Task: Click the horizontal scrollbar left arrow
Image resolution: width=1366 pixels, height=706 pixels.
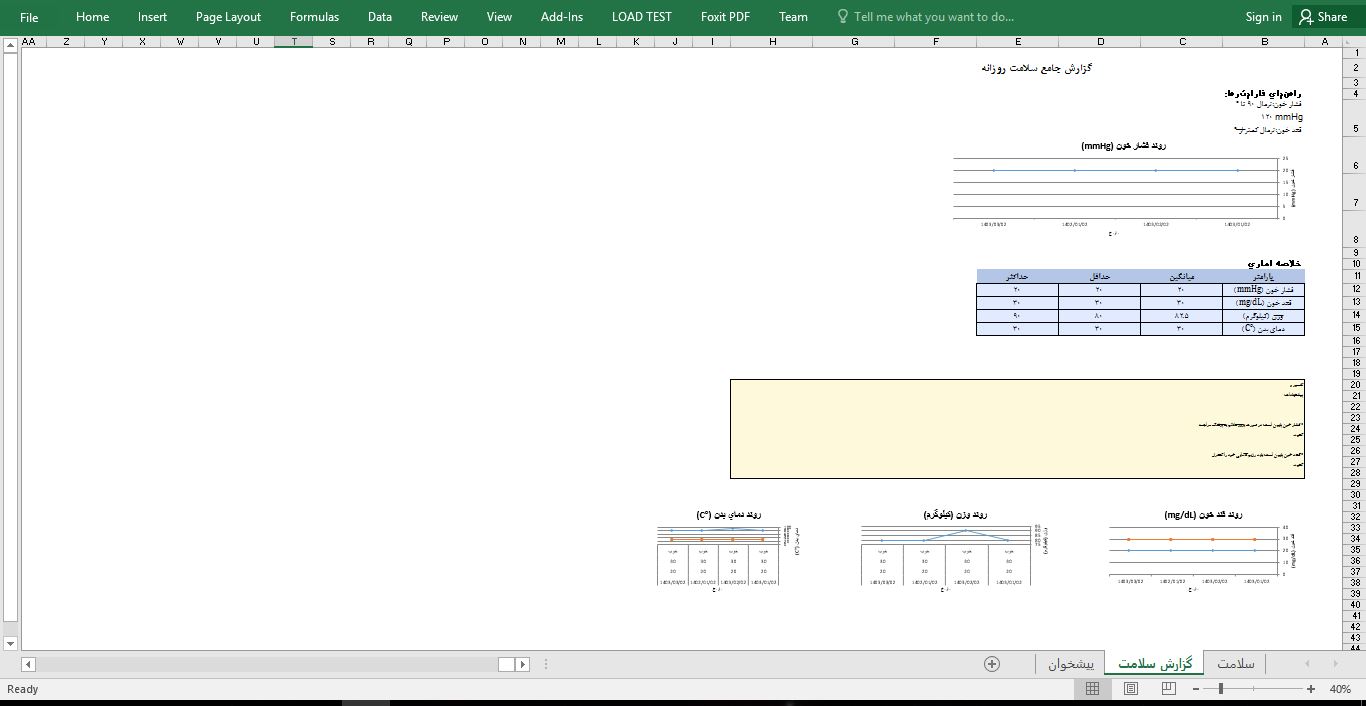Action: pyautogui.click(x=27, y=664)
